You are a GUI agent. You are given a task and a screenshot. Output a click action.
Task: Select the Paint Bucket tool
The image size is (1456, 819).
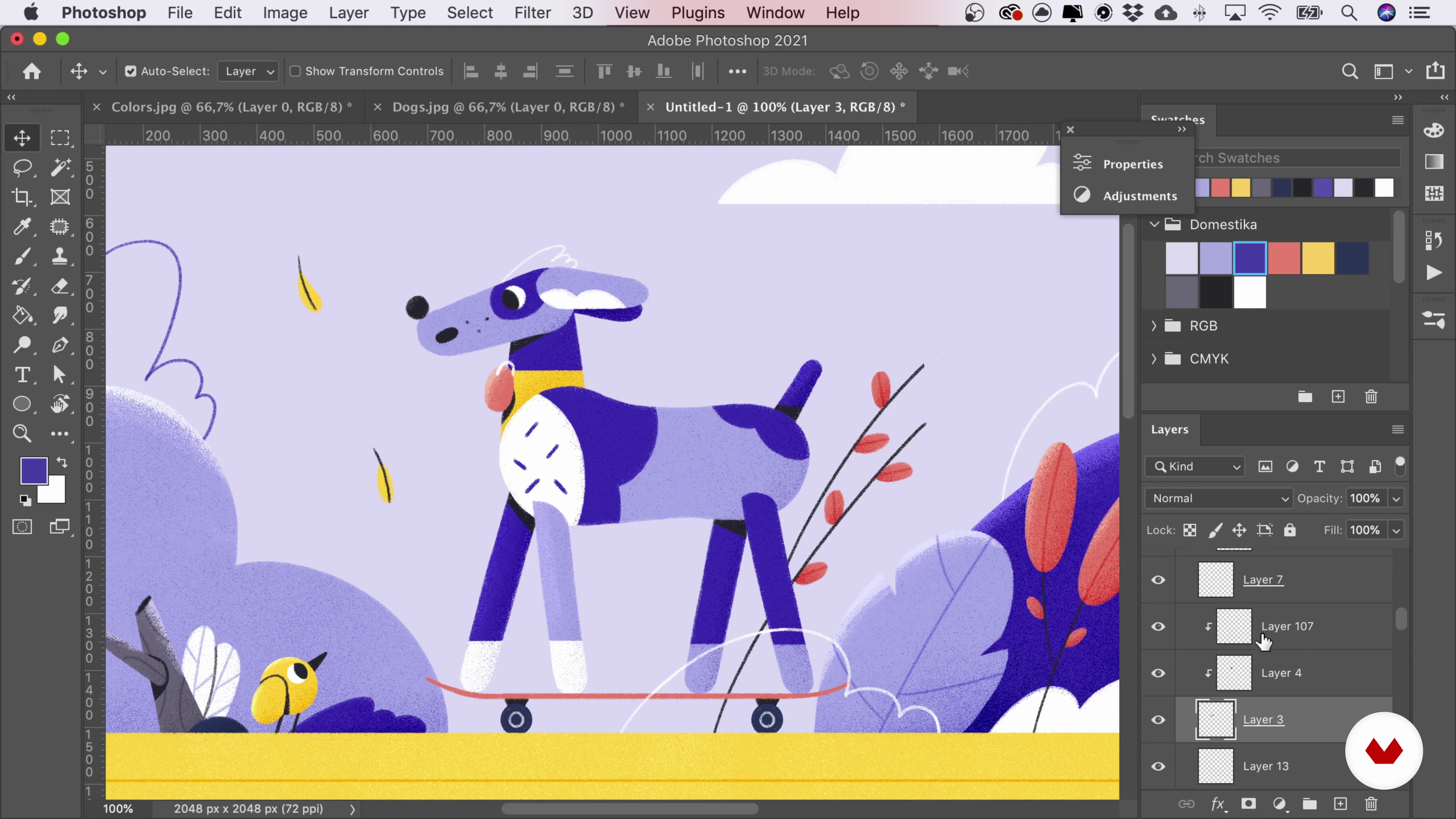tap(22, 315)
